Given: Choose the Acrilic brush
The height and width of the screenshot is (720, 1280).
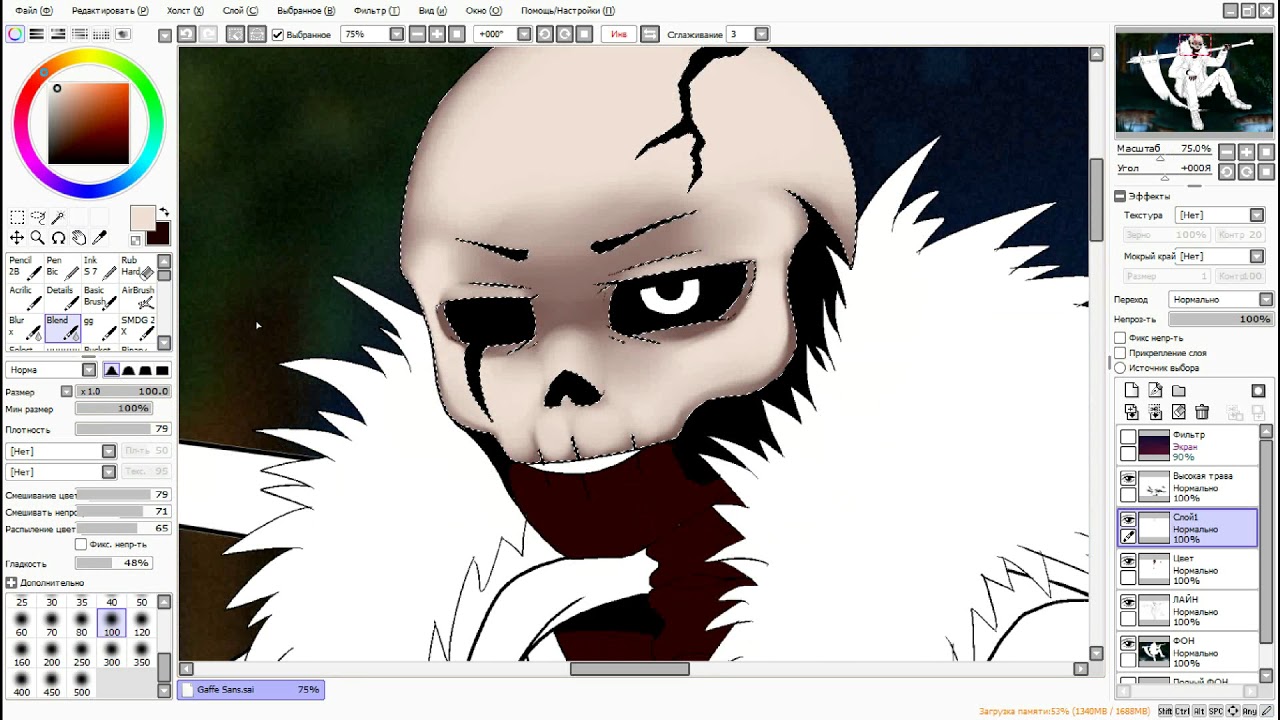Looking at the screenshot, I should click(x=24, y=298).
